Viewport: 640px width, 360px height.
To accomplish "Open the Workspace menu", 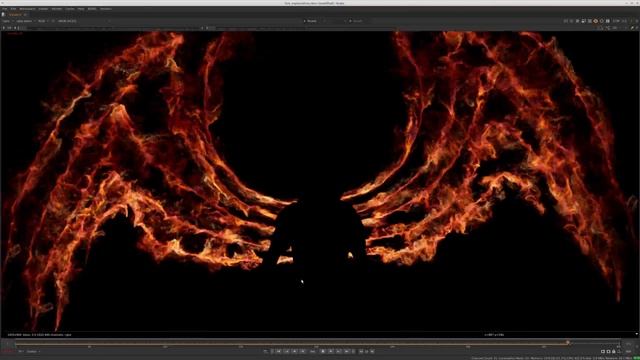I will point(27,9).
